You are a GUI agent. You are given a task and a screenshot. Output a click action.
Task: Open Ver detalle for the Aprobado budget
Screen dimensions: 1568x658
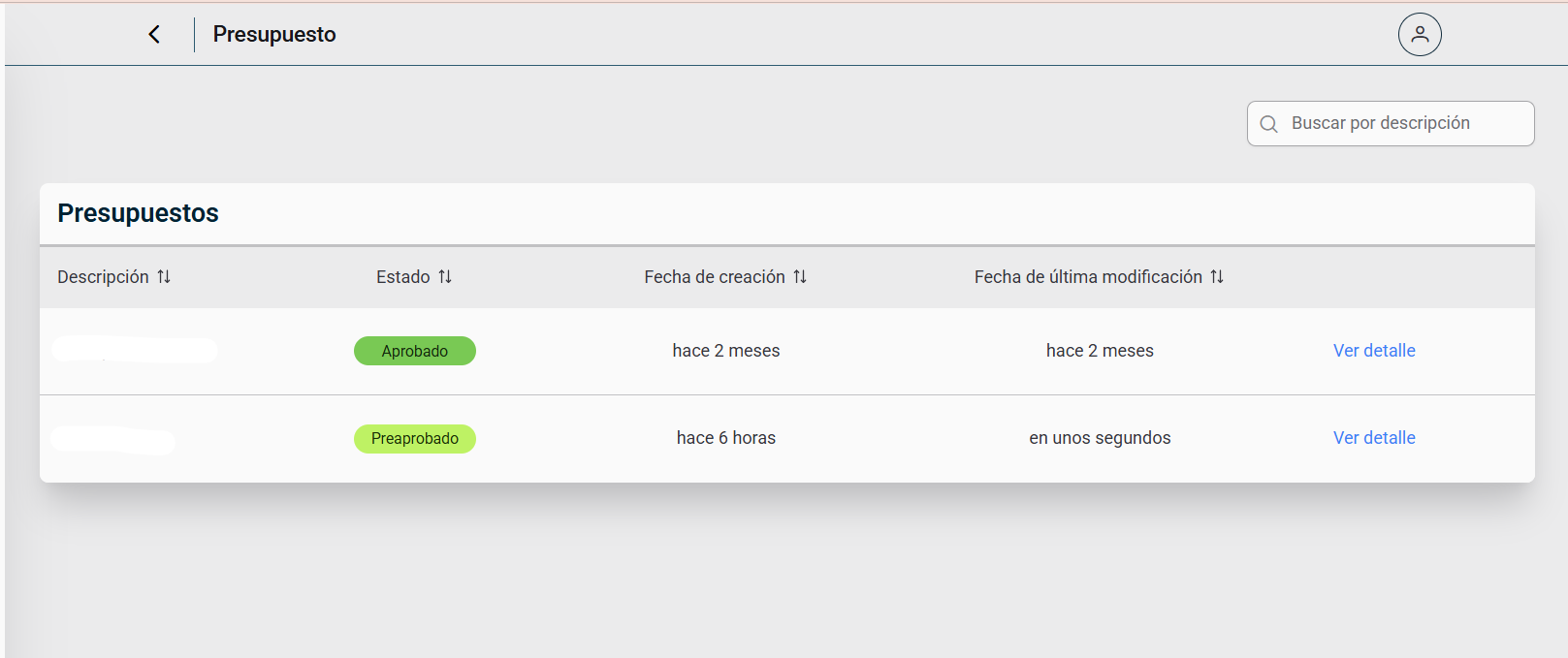coord(1373,351)
